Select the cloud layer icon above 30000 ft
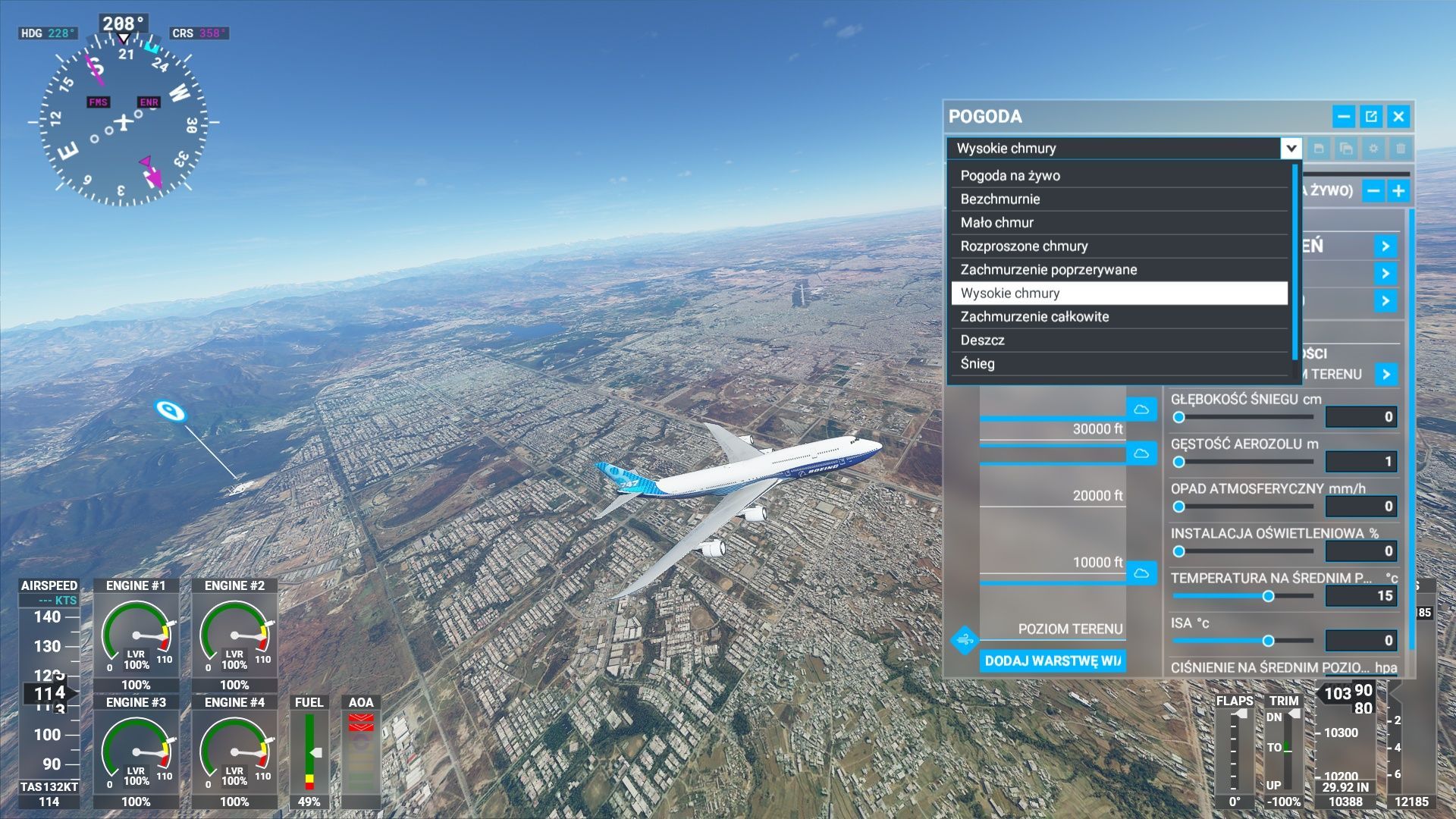This screenshot has height=819, width=1456. [1141, 409]
